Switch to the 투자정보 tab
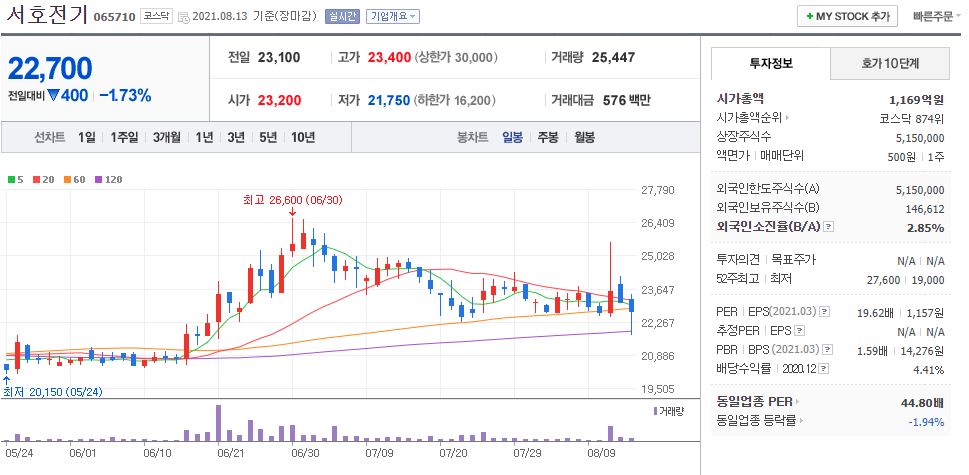The width and height of the screenshot is (969, 475). [771, 63]
